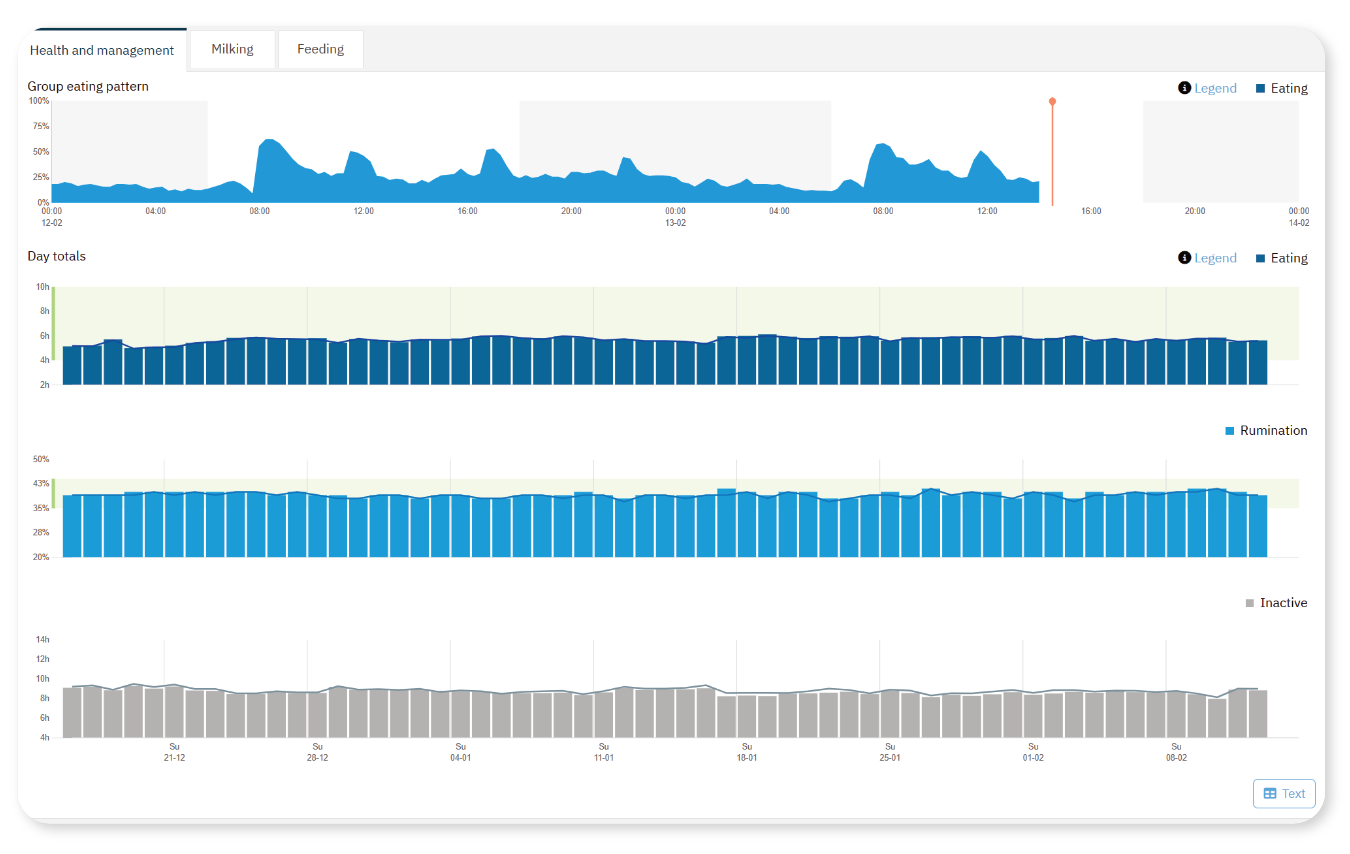Click the 08-02 week label

click(x=1176, y=758)
